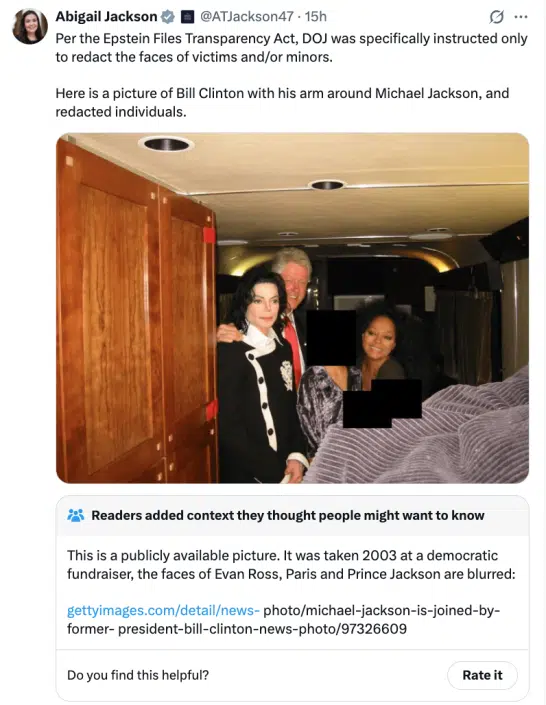This screenshot has height=705, width=546.
Task: Open the @ATJackson47 handle
Action: pyautogui.click(x=246, y=17)
